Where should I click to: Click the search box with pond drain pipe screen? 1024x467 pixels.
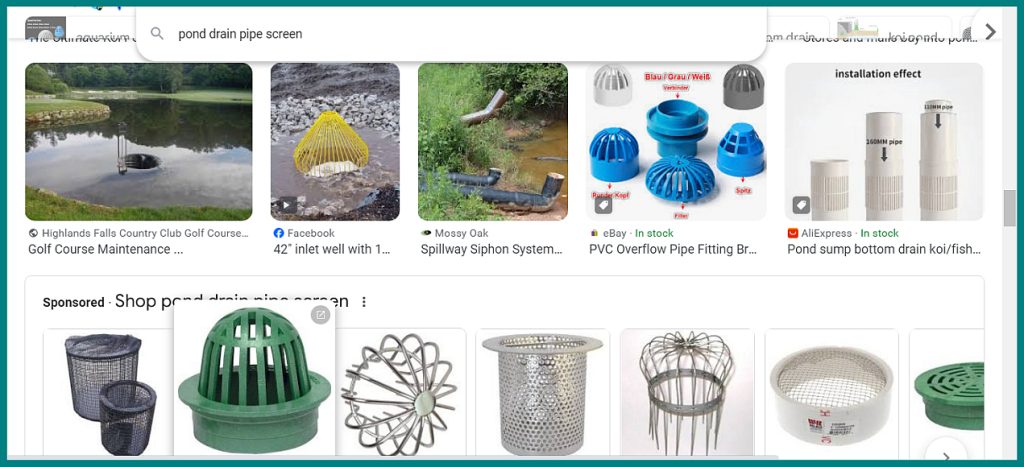(451, 33)
